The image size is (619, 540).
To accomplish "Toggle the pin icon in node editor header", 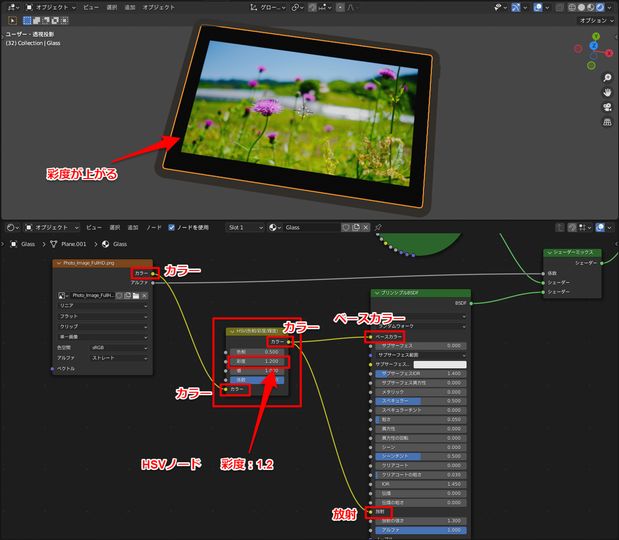I will click(x=378, y=227).
